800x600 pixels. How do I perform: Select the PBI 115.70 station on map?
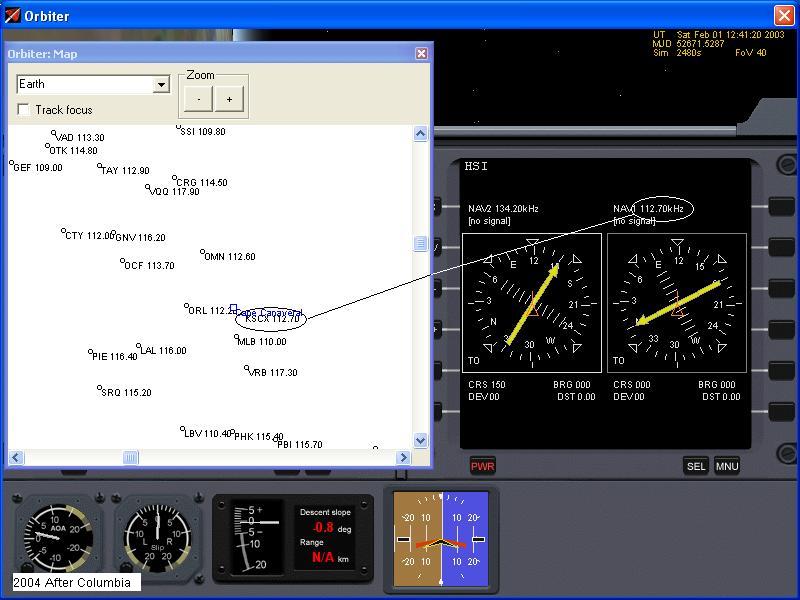pos(298,444)
